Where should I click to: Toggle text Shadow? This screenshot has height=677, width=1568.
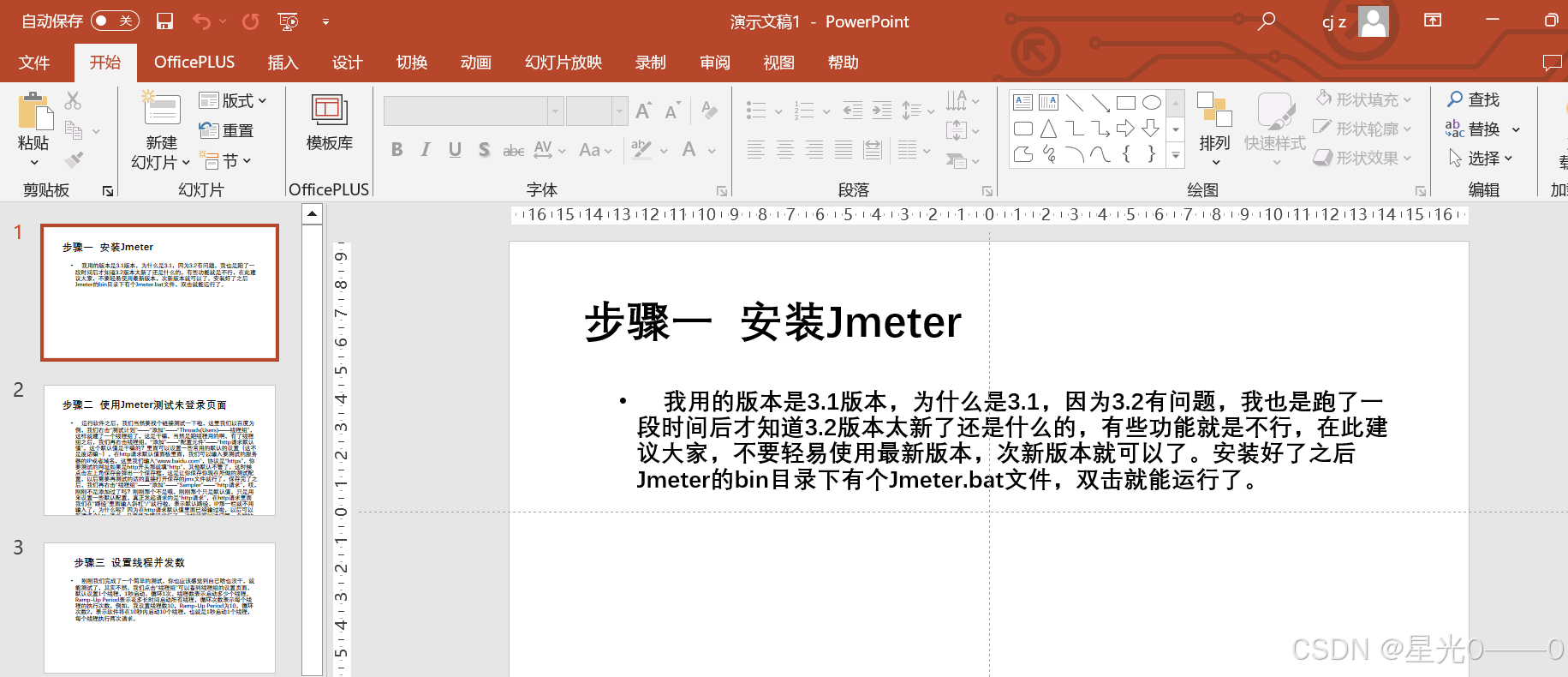[484, 150]
